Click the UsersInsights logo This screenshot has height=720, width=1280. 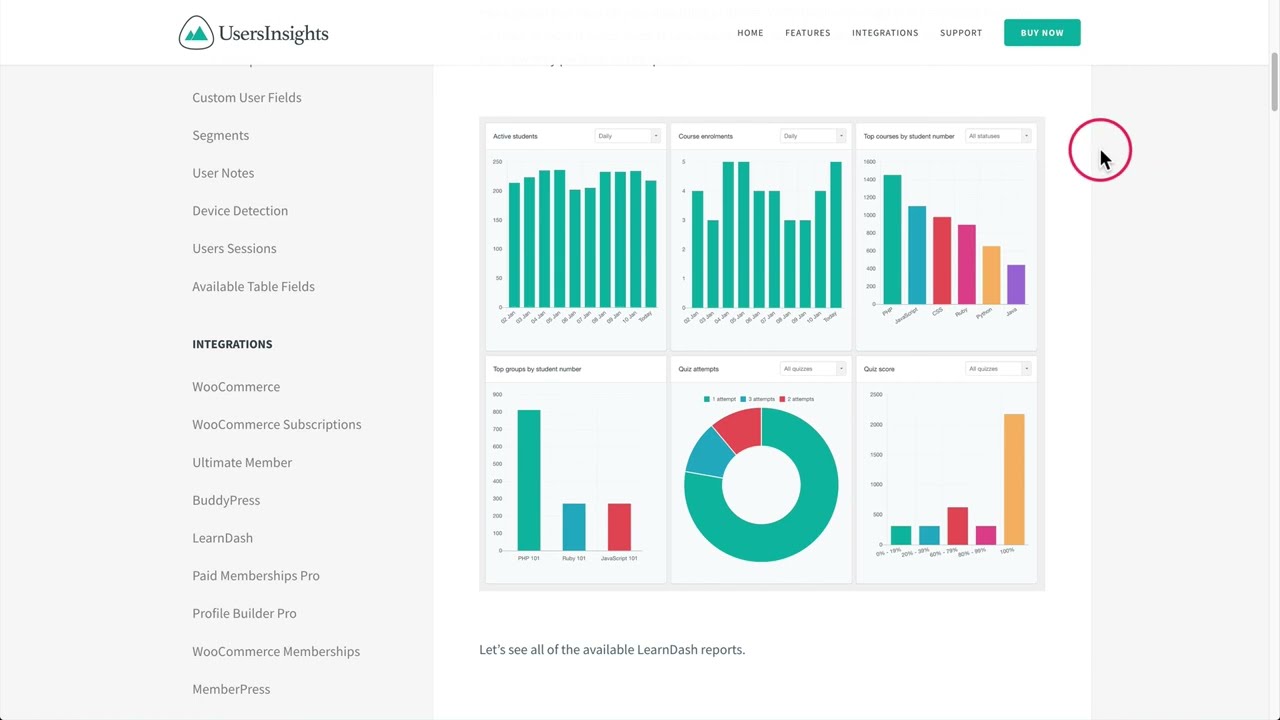[253, 33]
